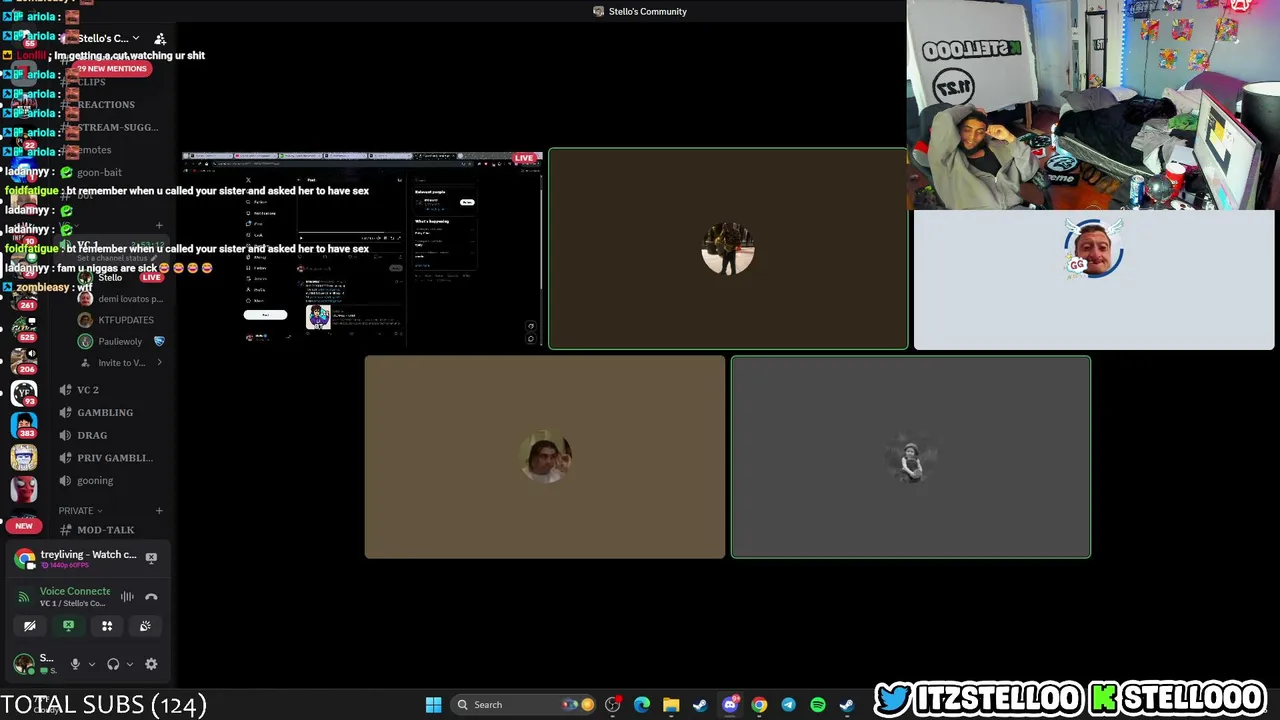Mute microphone in user panel

tap(75, 664)
